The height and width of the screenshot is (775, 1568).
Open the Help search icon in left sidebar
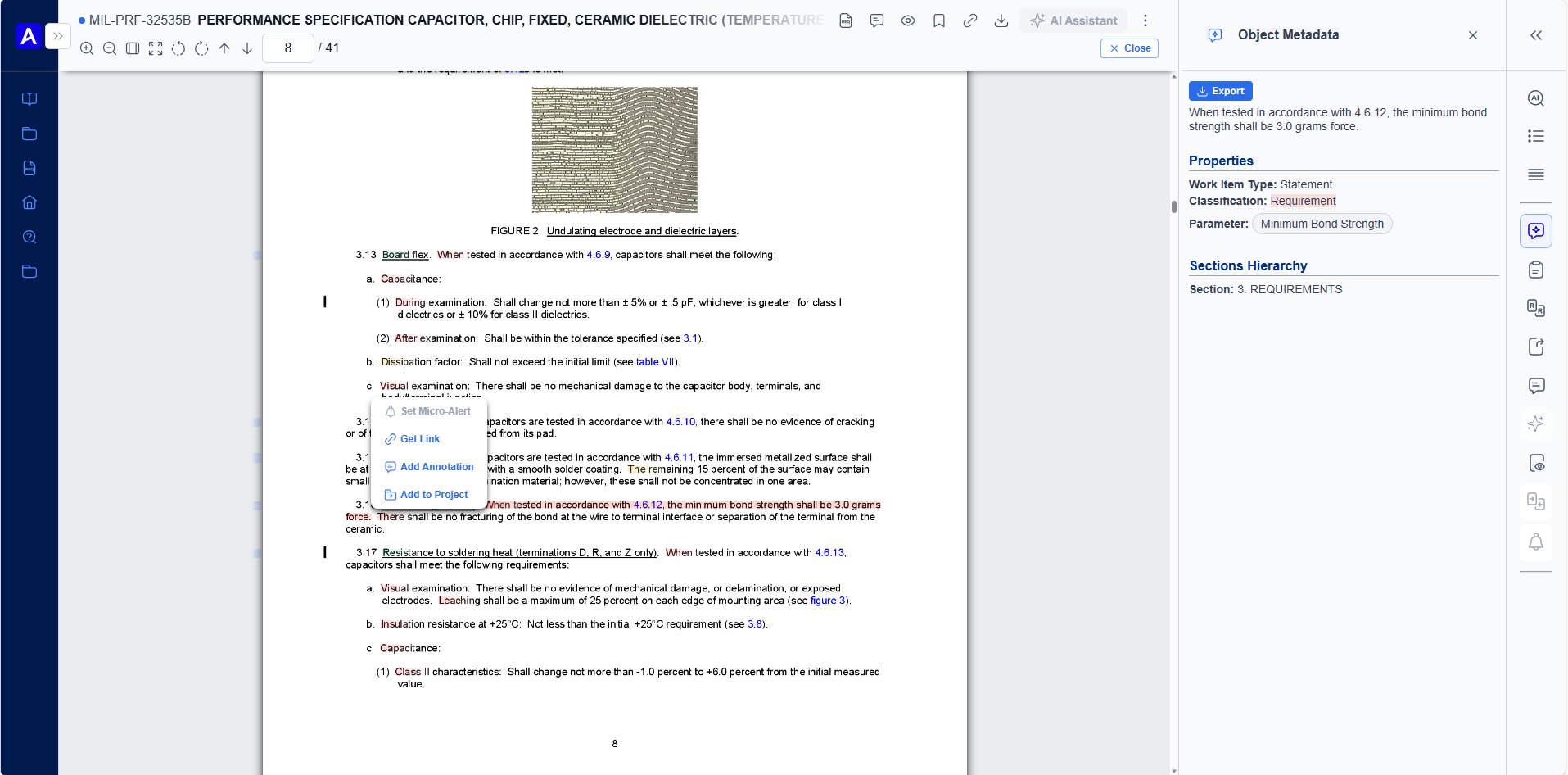click(x=29, y=237)
